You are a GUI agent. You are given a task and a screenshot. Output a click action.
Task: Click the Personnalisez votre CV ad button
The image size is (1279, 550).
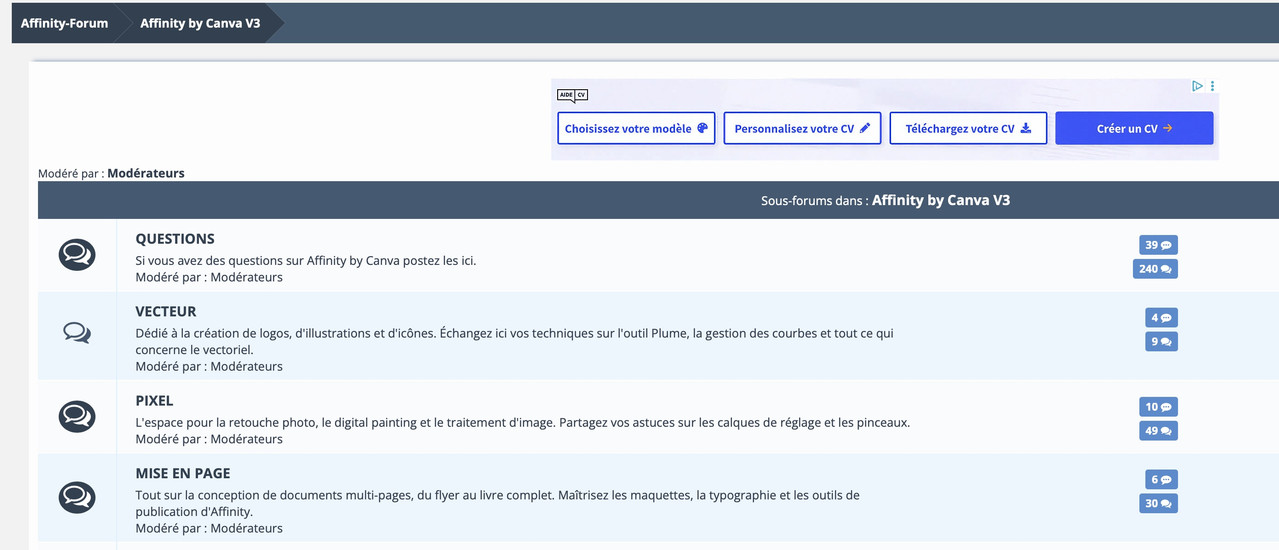(802, 128)
